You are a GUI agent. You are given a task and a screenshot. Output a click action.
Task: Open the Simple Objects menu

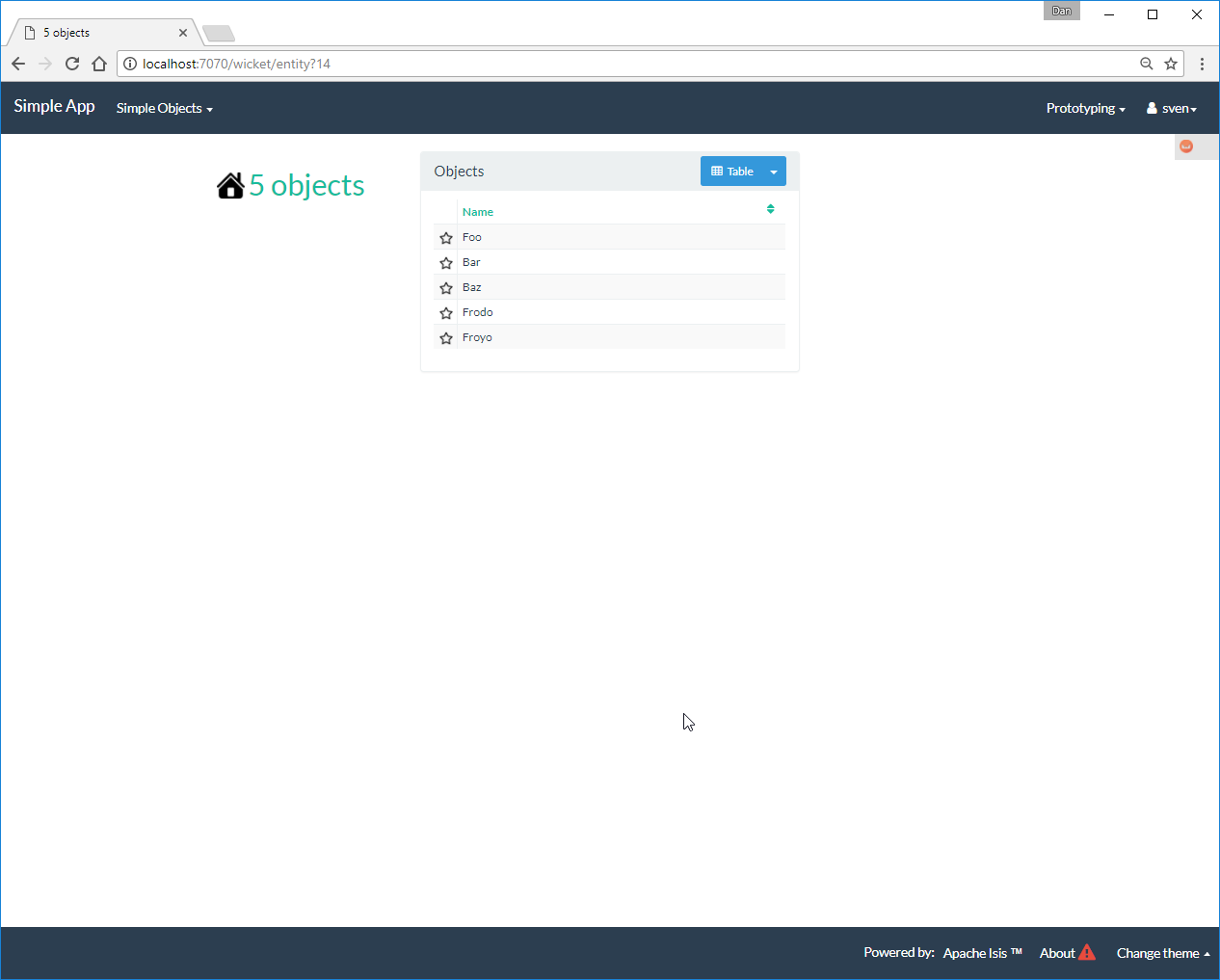point(164,108)
